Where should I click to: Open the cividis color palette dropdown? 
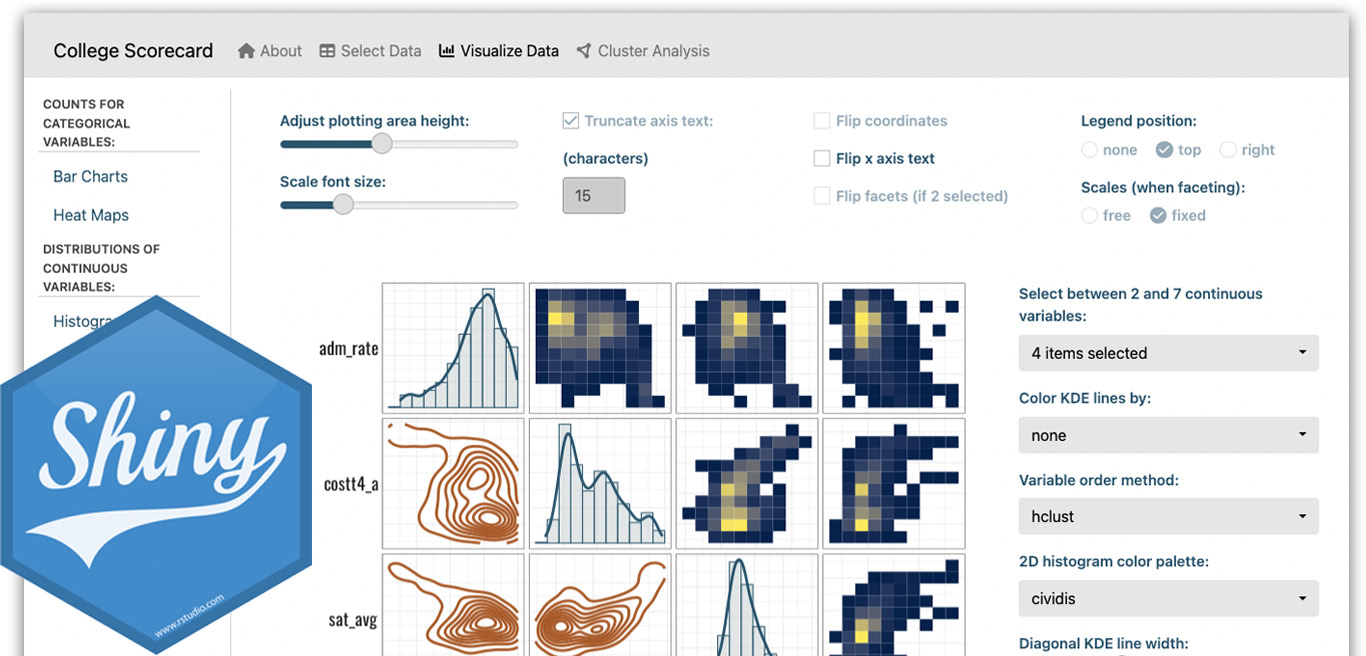pyautogui.click(x=1168, y=599)
